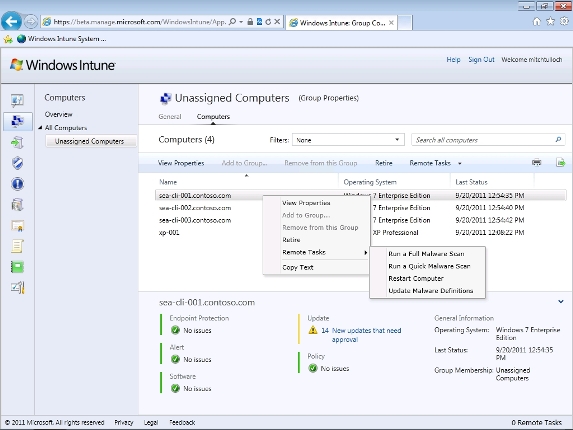573x430 pixels.
Task: Click the favorites bar add star icon
Action: [x=8, y=39]
